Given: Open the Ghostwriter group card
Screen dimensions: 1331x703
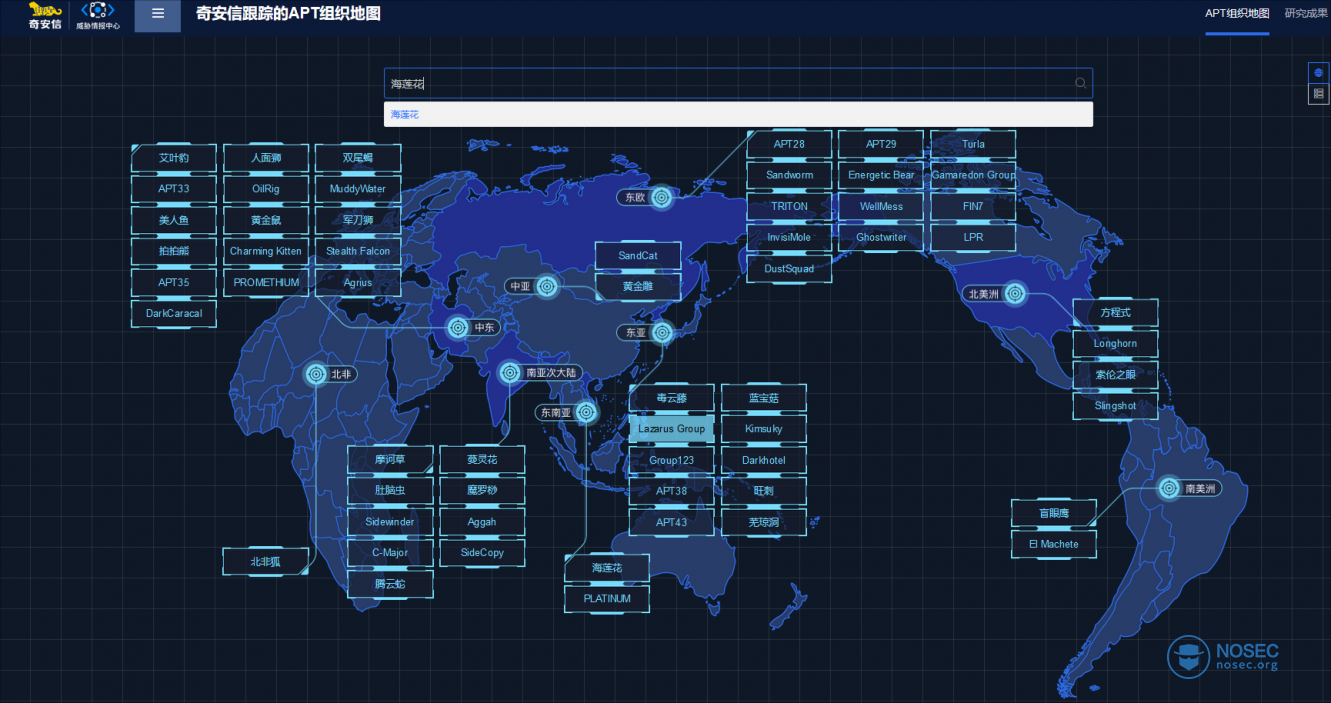Looking at the screenshot, I should point(881,237).
